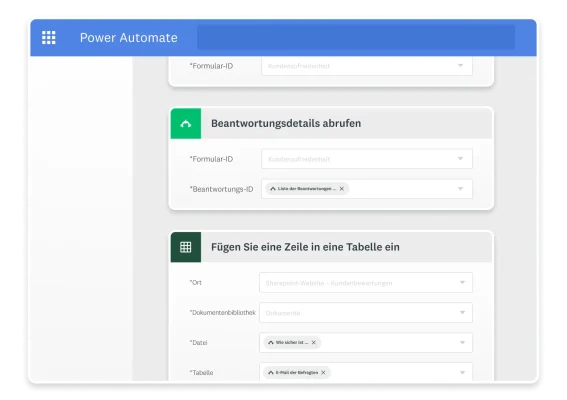Expand the Dokumentenbibliothek dropdown

pyautogui.click(x=462, y=312)
